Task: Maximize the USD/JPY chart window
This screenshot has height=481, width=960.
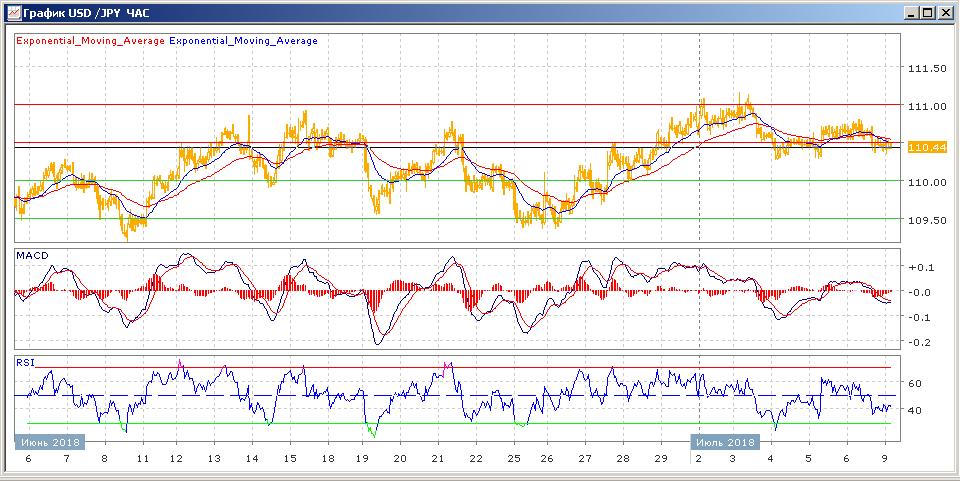Action: (928, 12)
